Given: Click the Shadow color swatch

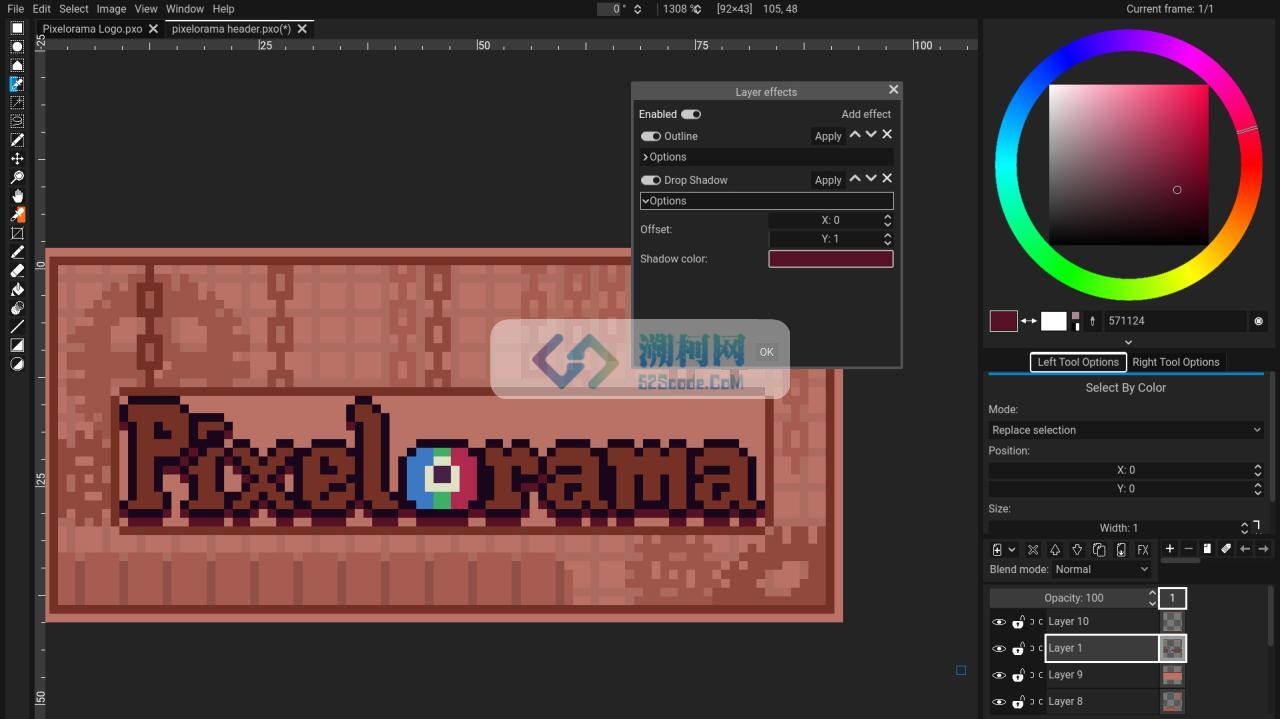Looking at the screenshot, I should tap(830, 259).
